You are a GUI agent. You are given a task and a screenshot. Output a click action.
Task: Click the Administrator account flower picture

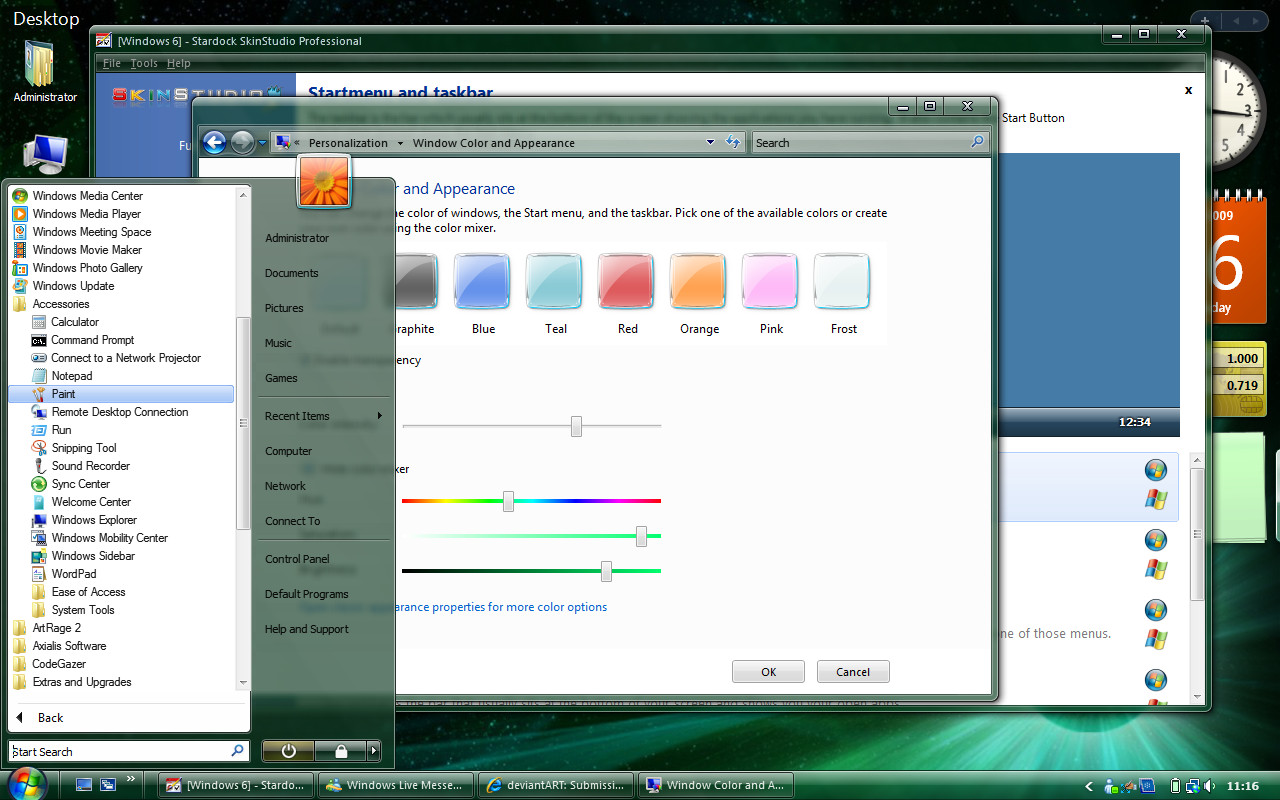point(322,182)
